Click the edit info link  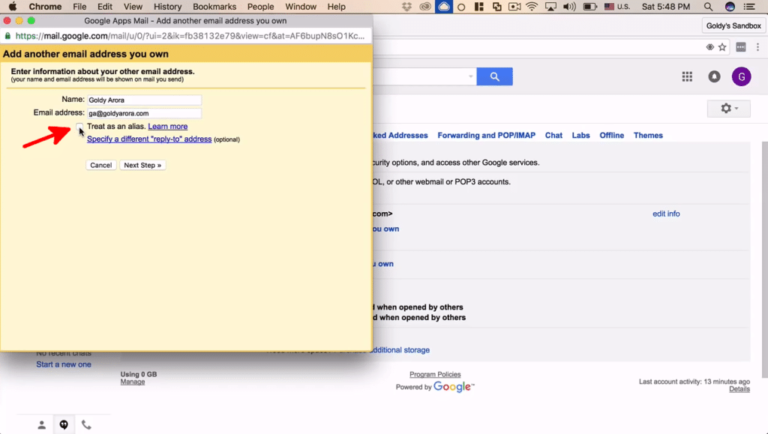[x=666, y=214]
